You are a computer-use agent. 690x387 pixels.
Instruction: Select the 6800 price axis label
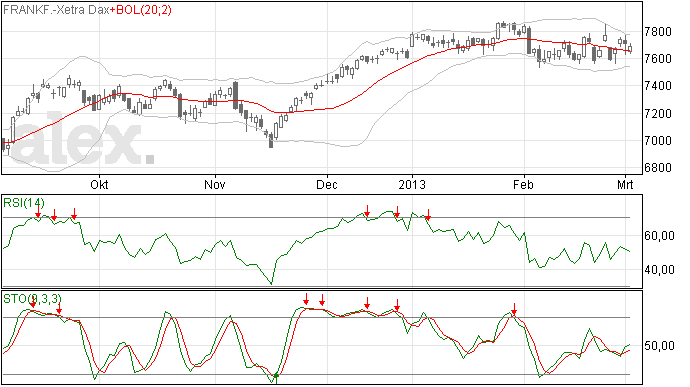coord(658,168)
